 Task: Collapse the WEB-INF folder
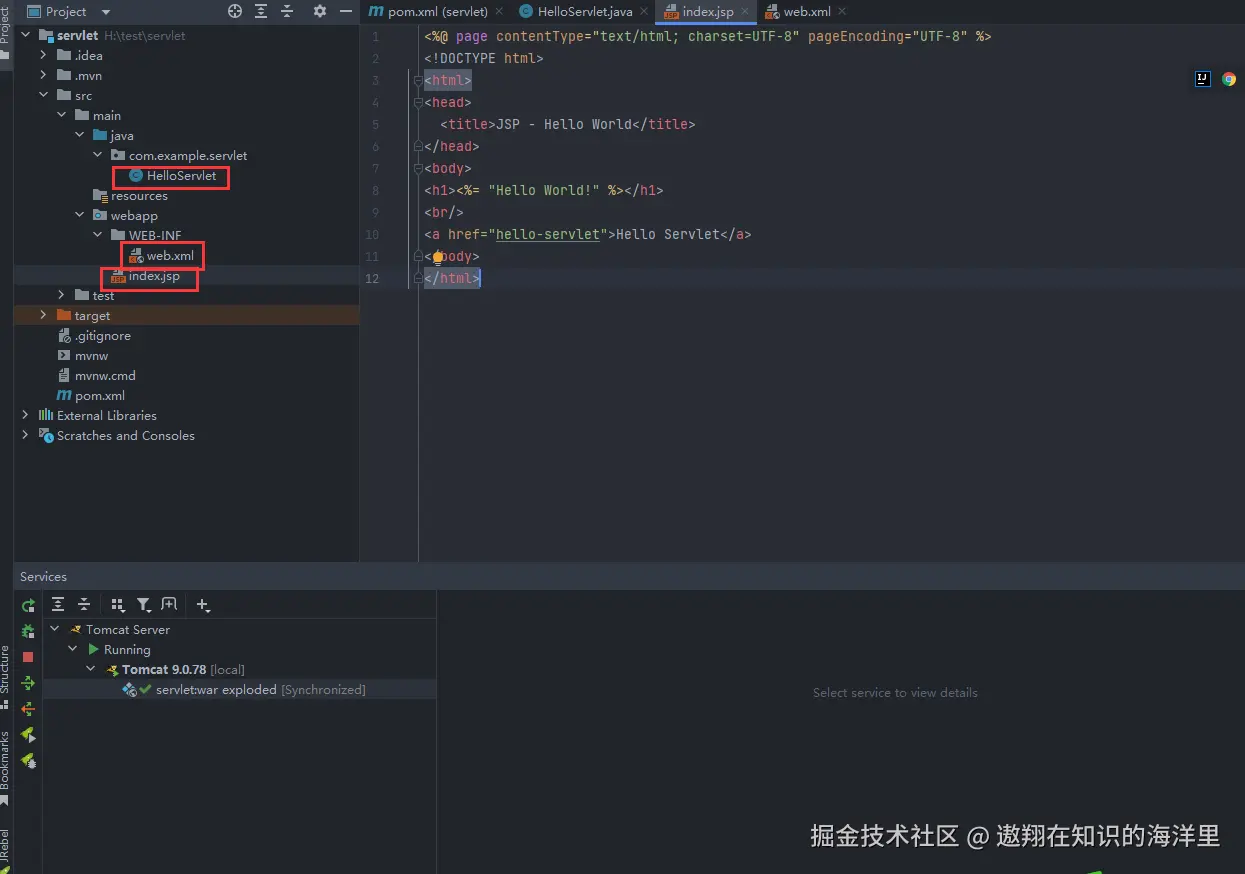point(97,235)
